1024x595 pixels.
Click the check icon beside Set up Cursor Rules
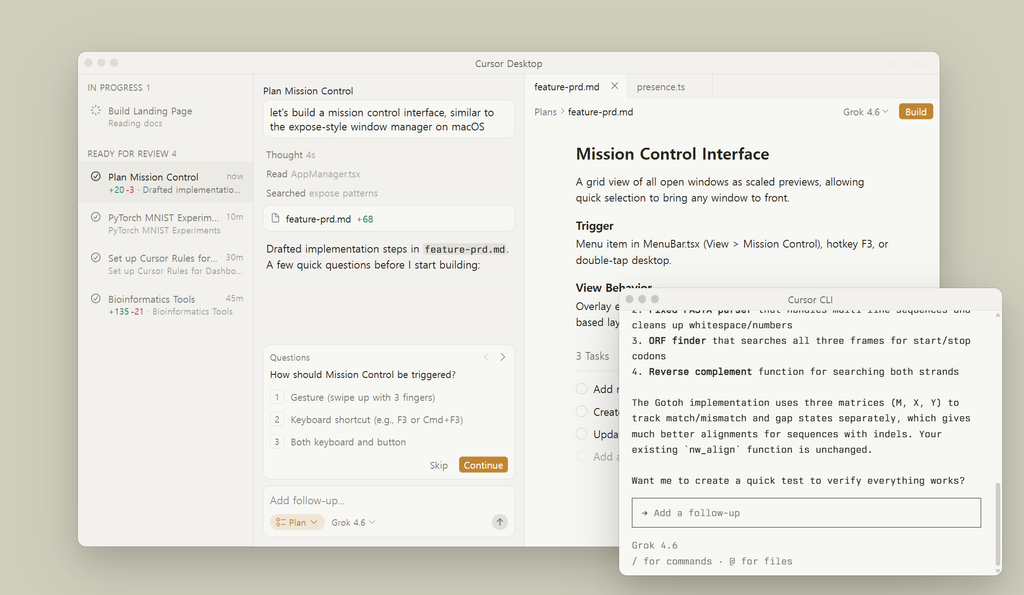click(95, 257)
